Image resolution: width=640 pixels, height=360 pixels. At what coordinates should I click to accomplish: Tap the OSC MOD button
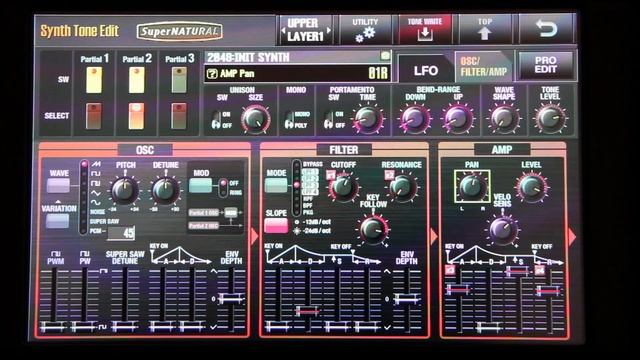coord(200,186)
